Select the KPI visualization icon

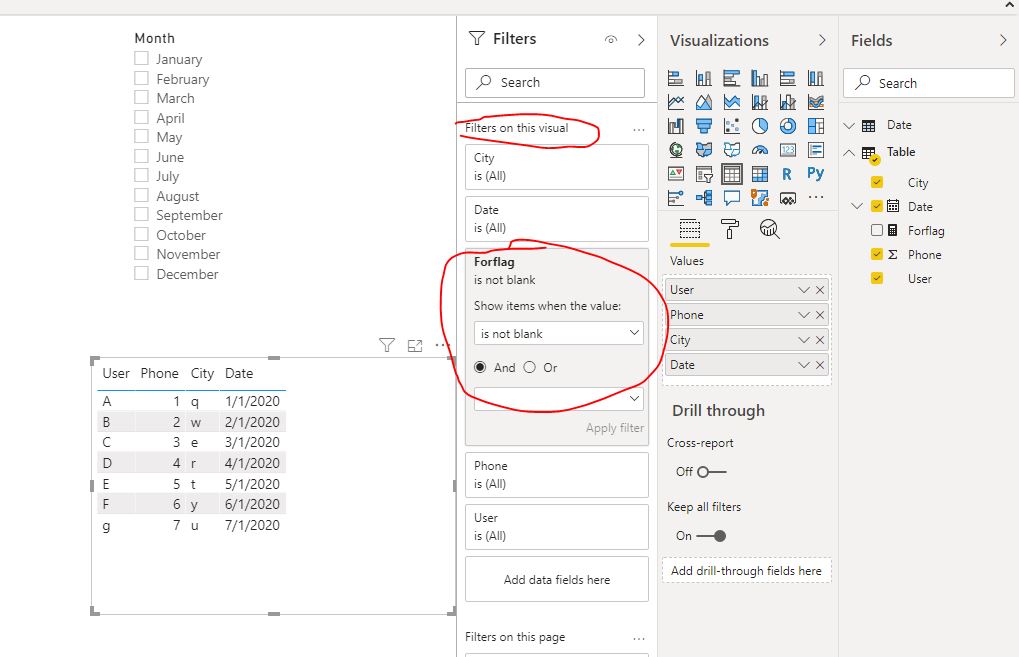[676, 174]
